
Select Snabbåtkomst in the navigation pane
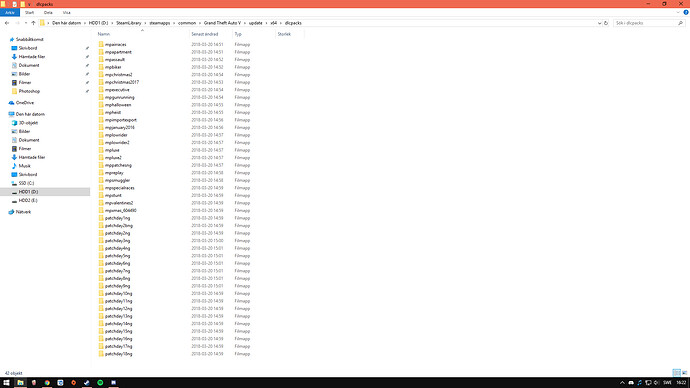(x=29, y=40)
